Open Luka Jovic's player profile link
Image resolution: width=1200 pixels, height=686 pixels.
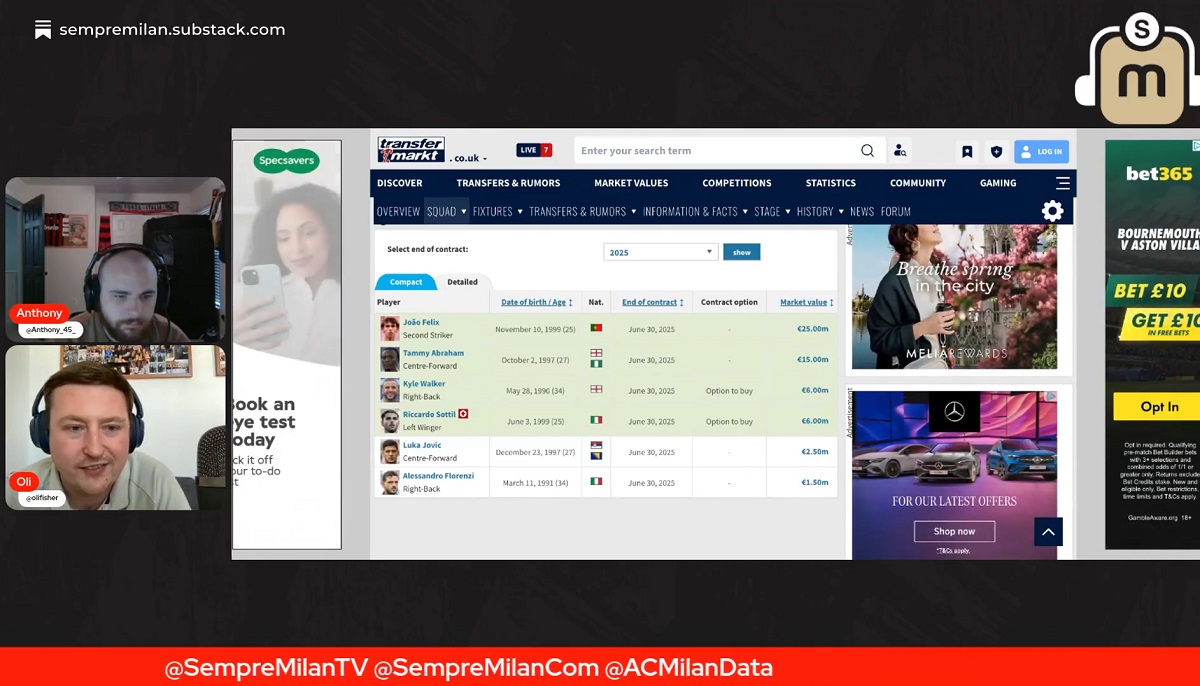point(422,445)
